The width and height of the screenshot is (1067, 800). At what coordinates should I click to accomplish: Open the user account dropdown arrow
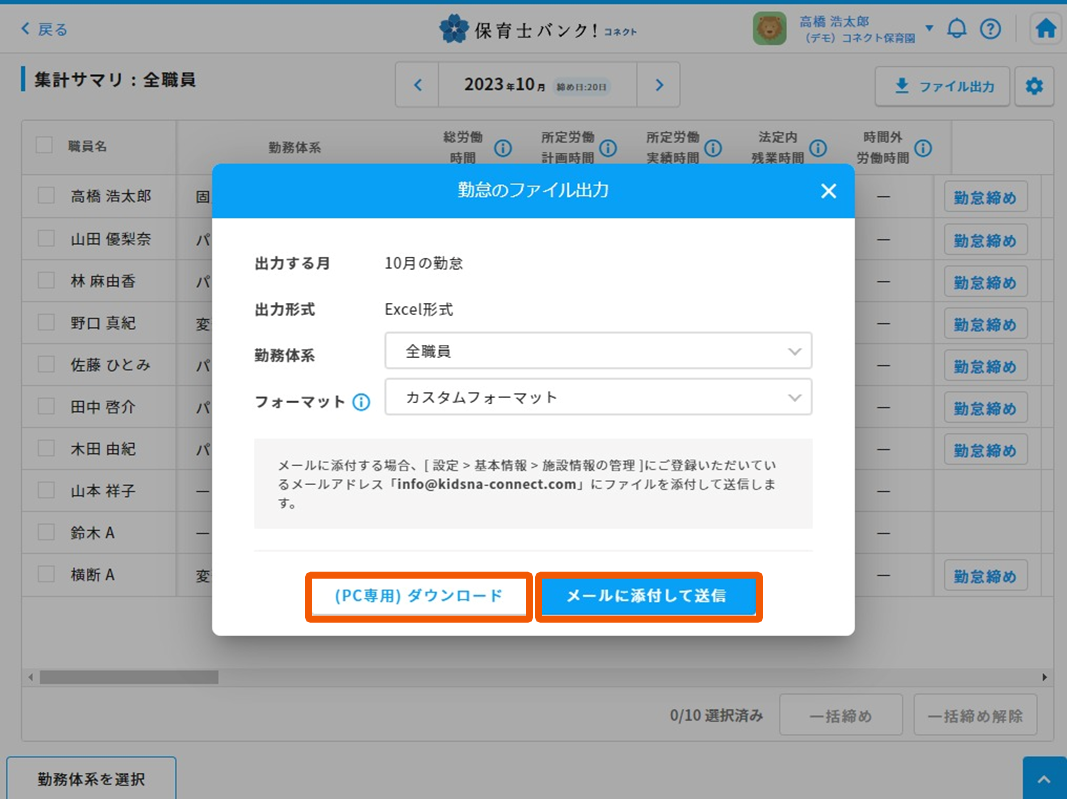coord(929,28)
